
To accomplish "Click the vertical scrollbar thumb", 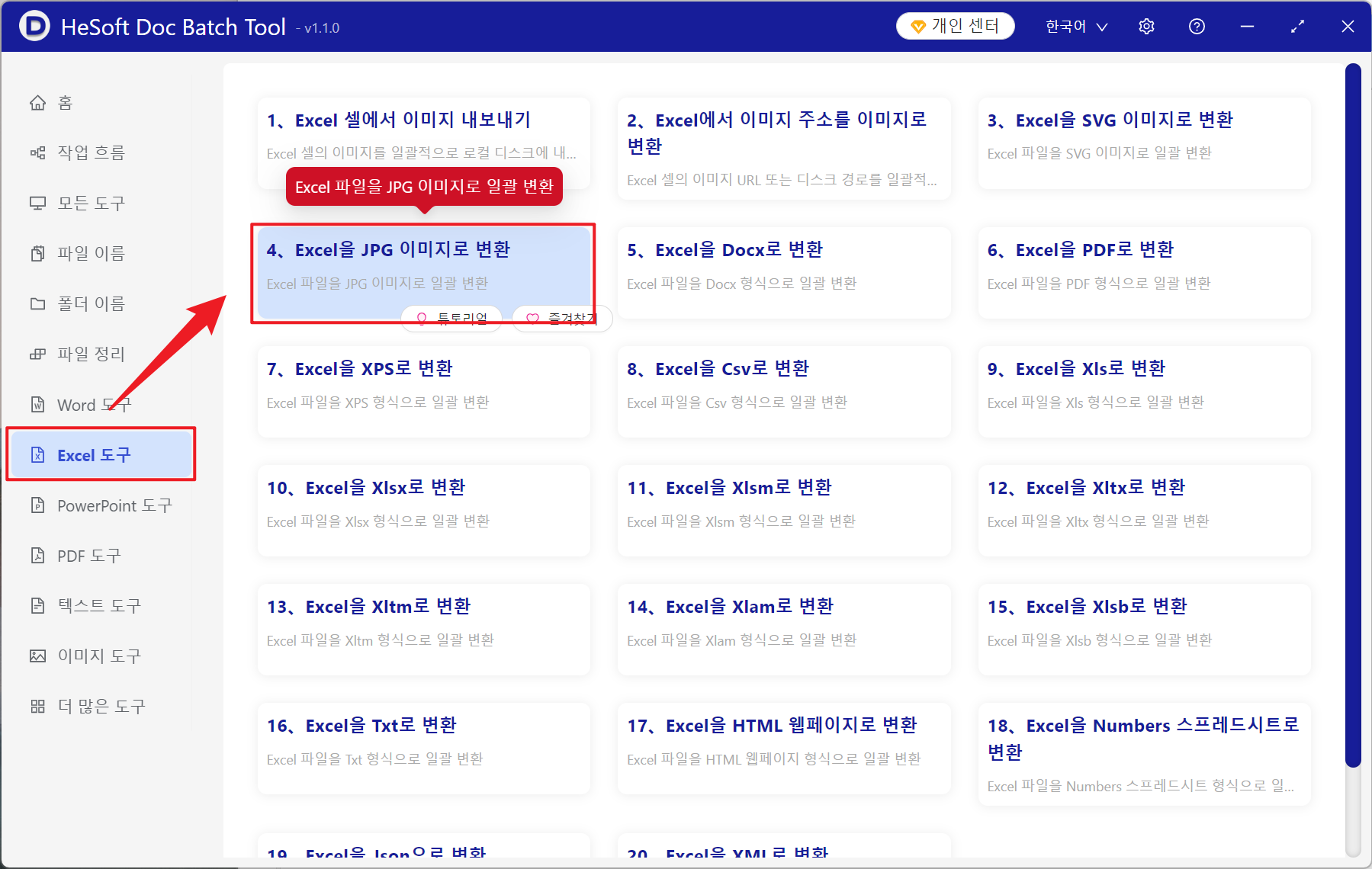I will (1353, 415).
